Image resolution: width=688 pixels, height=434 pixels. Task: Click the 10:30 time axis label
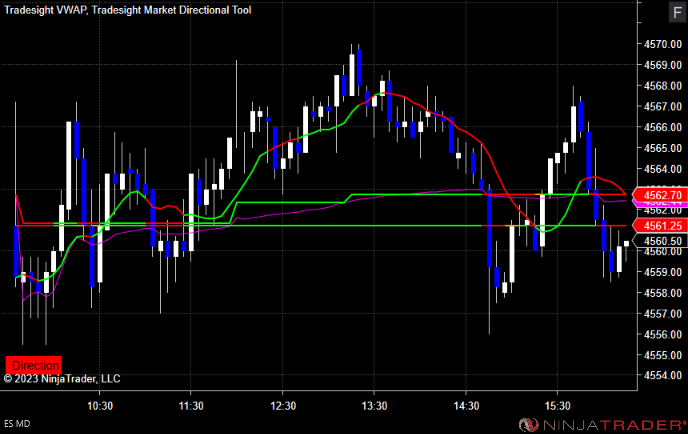click(100, 406)
